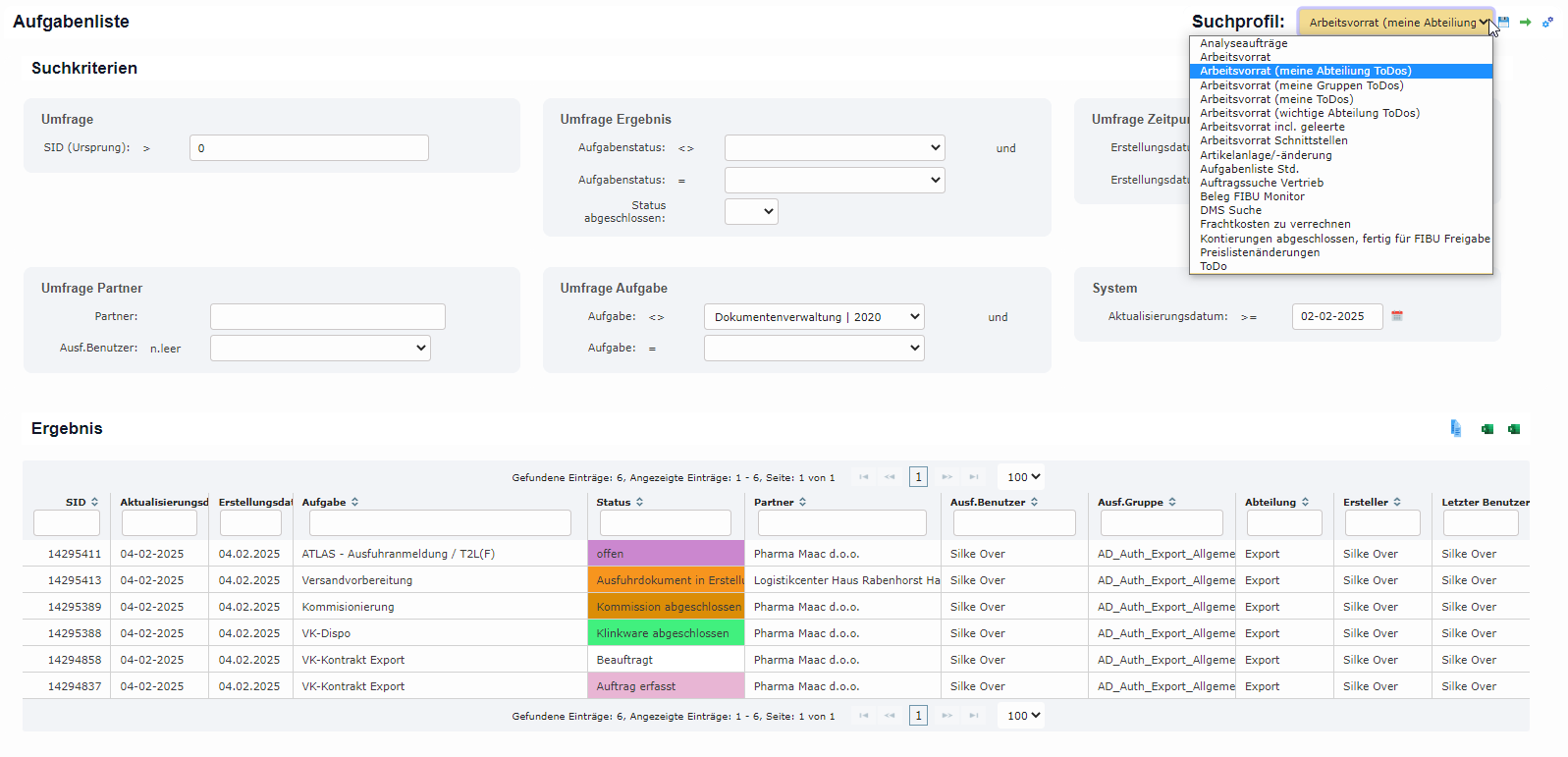Expand the Ausf.Benutzer n.leer dropdown
The height and width of the screenshot is (757, 1568).
pyautogui.click(x=320, y=349)
